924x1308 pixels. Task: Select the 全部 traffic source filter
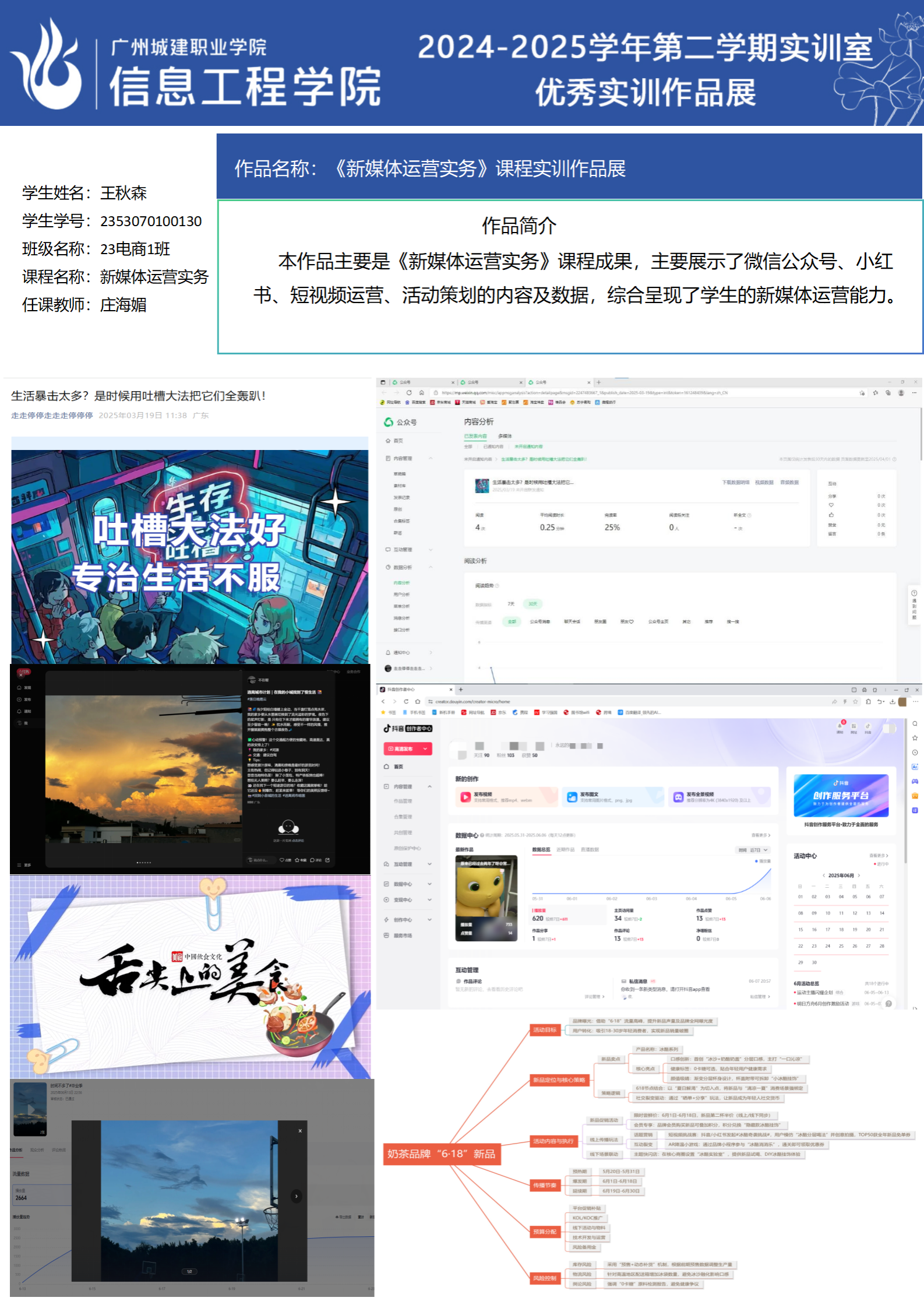coord(512,622)
